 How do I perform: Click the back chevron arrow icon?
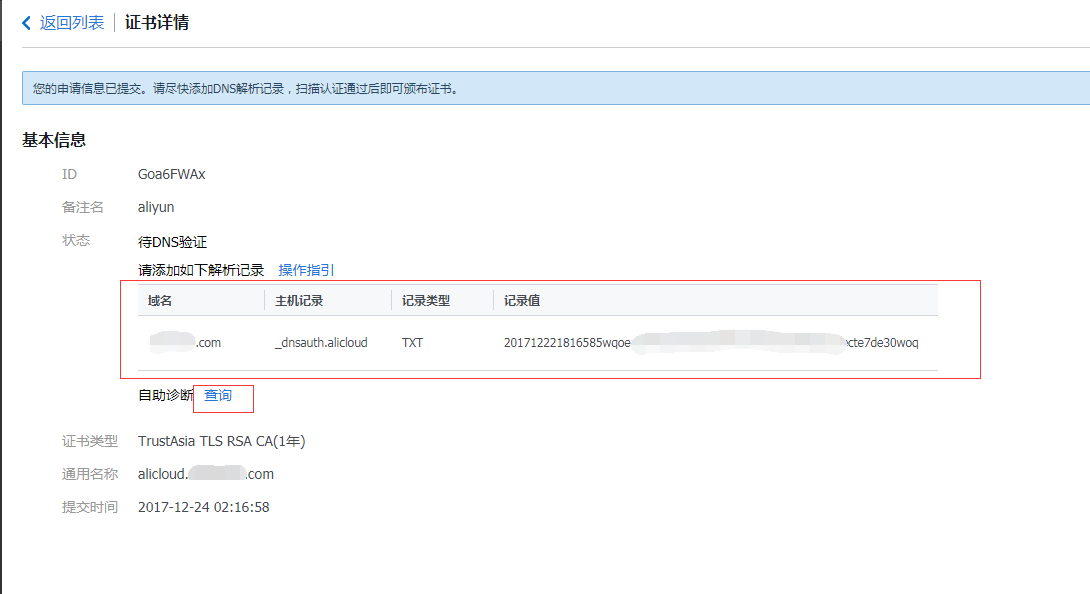pos(27,23)
